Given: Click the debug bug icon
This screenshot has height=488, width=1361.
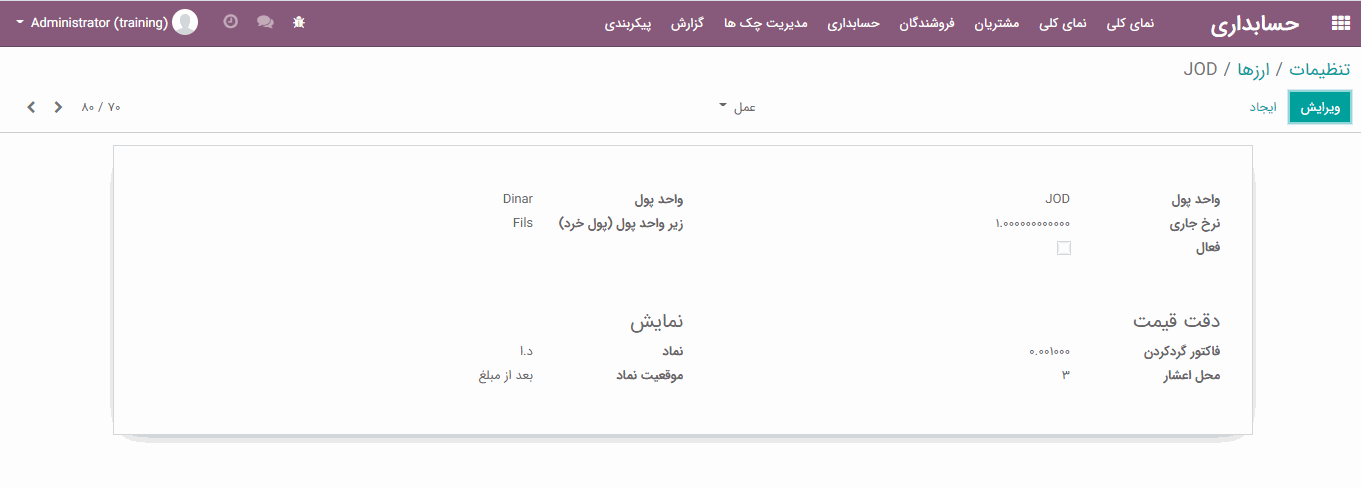Looking at the screenshot, I should [299, 22].
